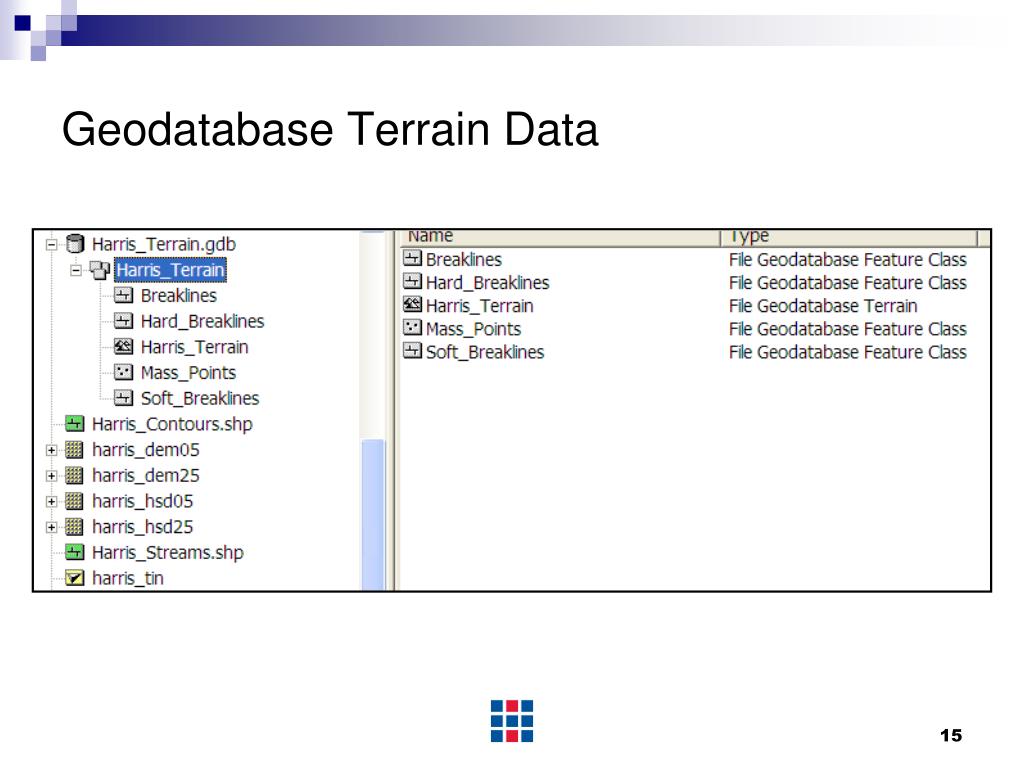Expand the harris_hsd25 raster node
Screen dimensions: 1024x768
pyautogui.click(x=51, y=527)
